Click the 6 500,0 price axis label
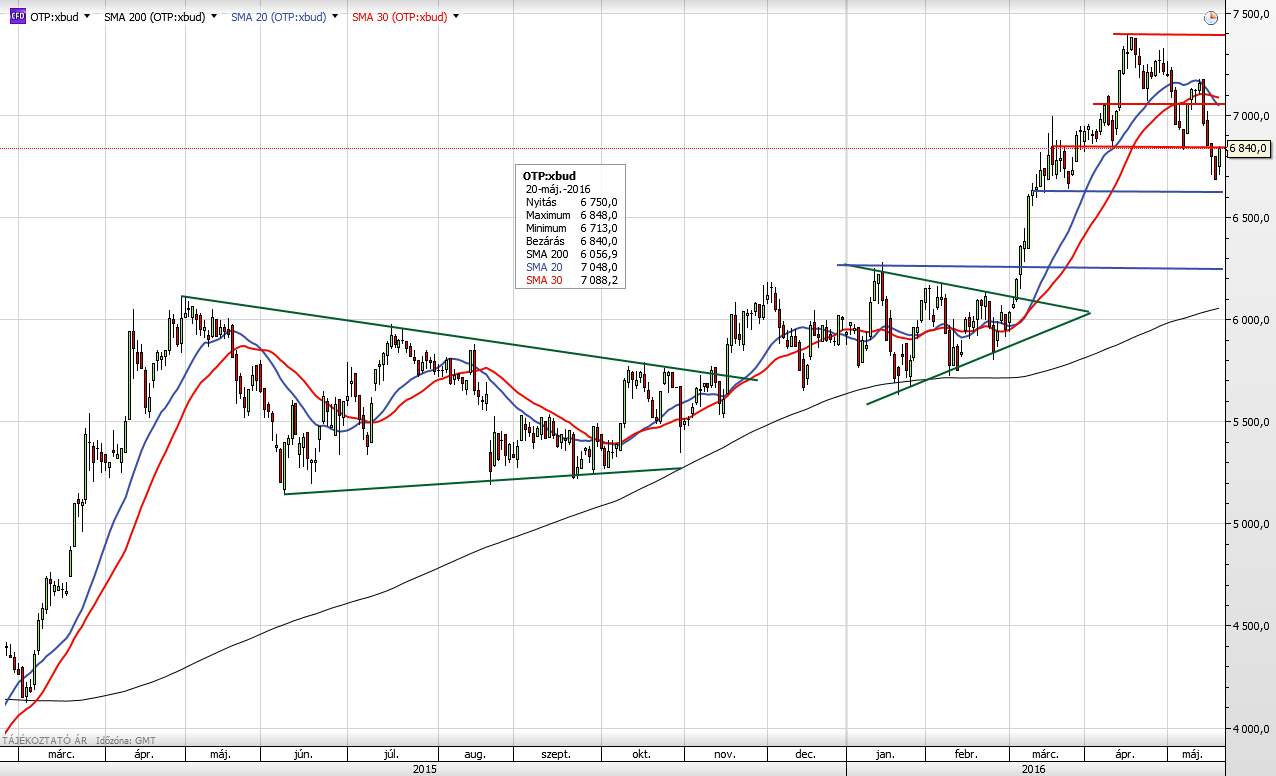 coord(1251,218)
